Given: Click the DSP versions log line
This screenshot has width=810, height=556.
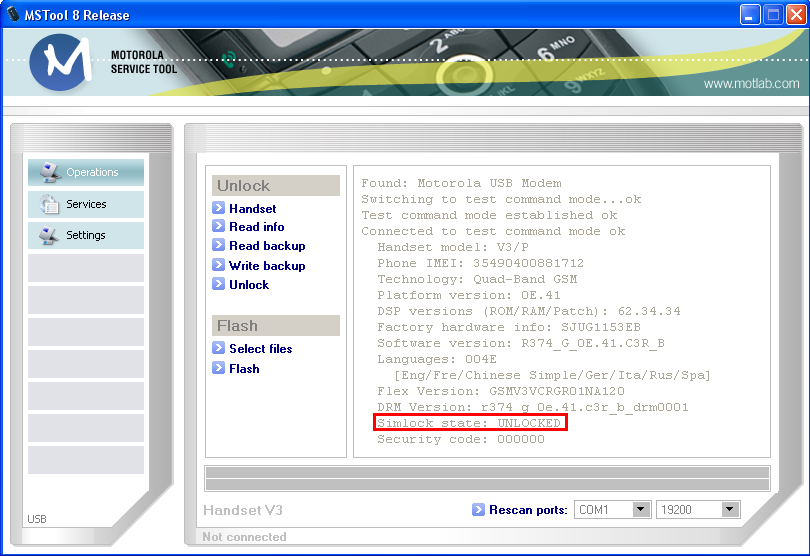Looking at the screenshot, I should click(528, 311).
